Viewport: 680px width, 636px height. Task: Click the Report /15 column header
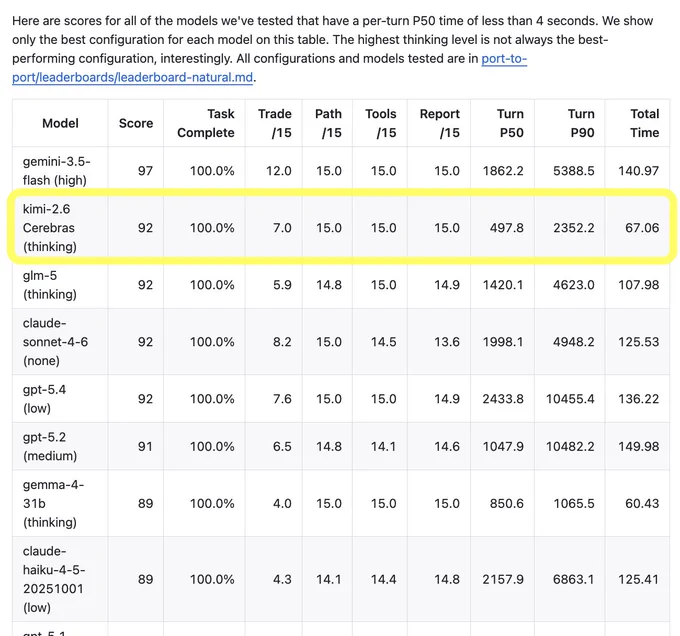(439, 123)
